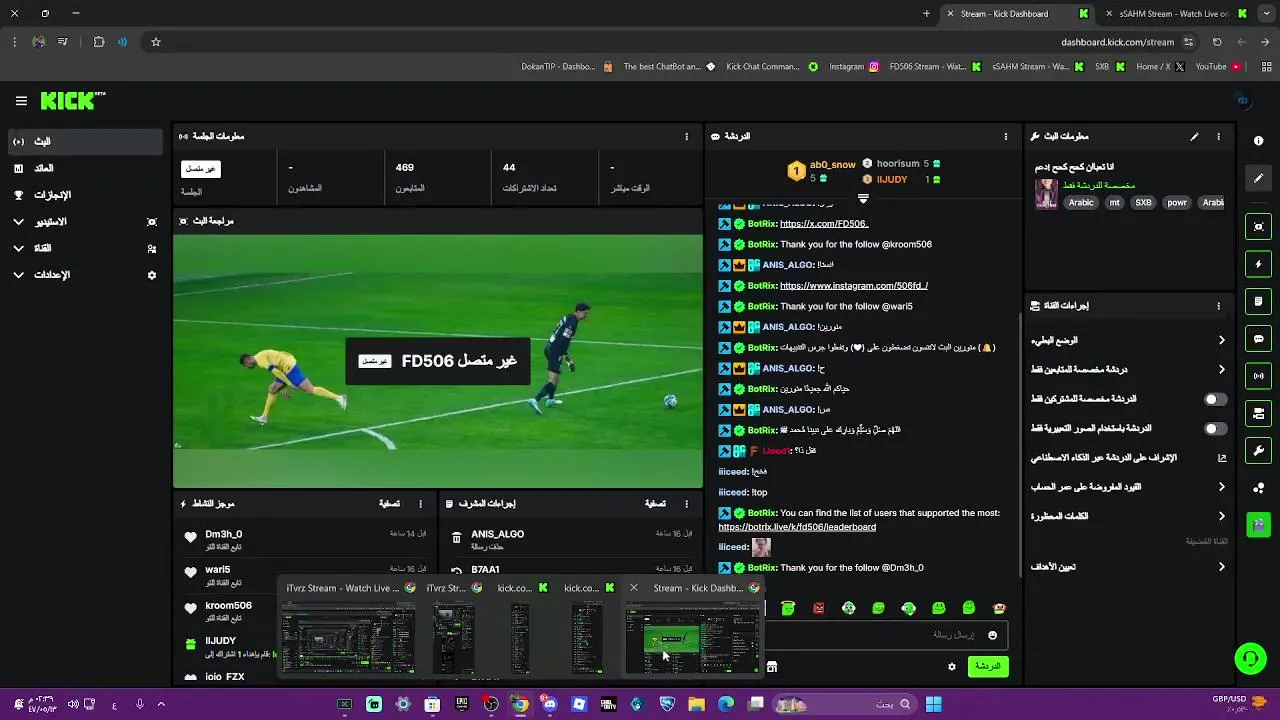Expand the Channel sidebar section

[x=18, y=248]
